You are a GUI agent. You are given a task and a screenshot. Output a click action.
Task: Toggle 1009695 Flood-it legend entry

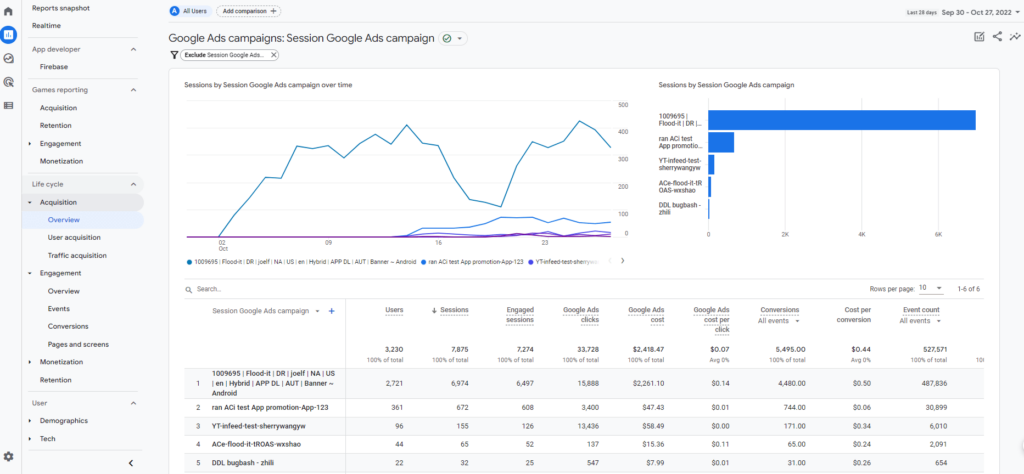301,261
